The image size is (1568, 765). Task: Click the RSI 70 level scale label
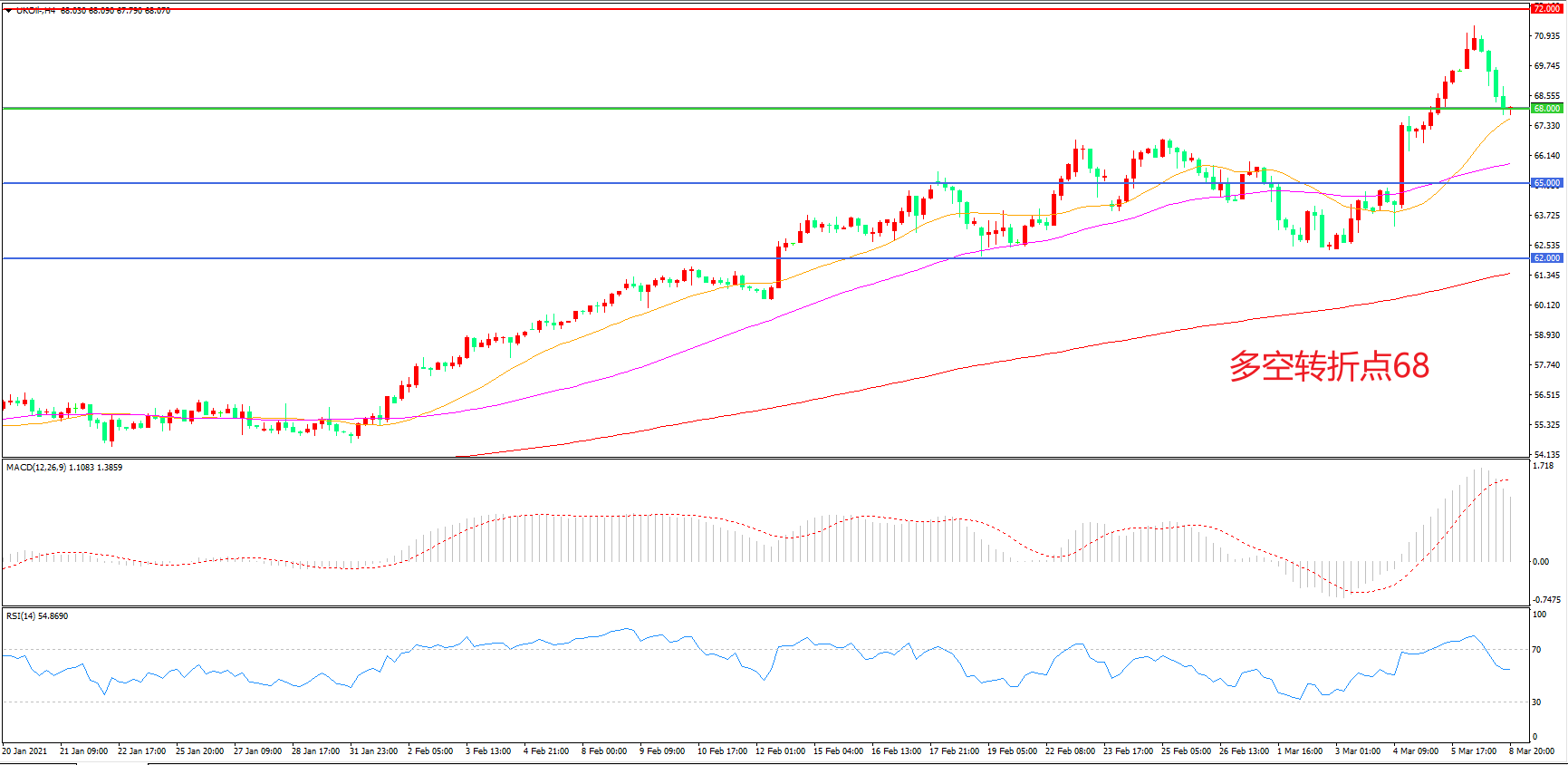pyautogui.click(x=1536, y=650)
